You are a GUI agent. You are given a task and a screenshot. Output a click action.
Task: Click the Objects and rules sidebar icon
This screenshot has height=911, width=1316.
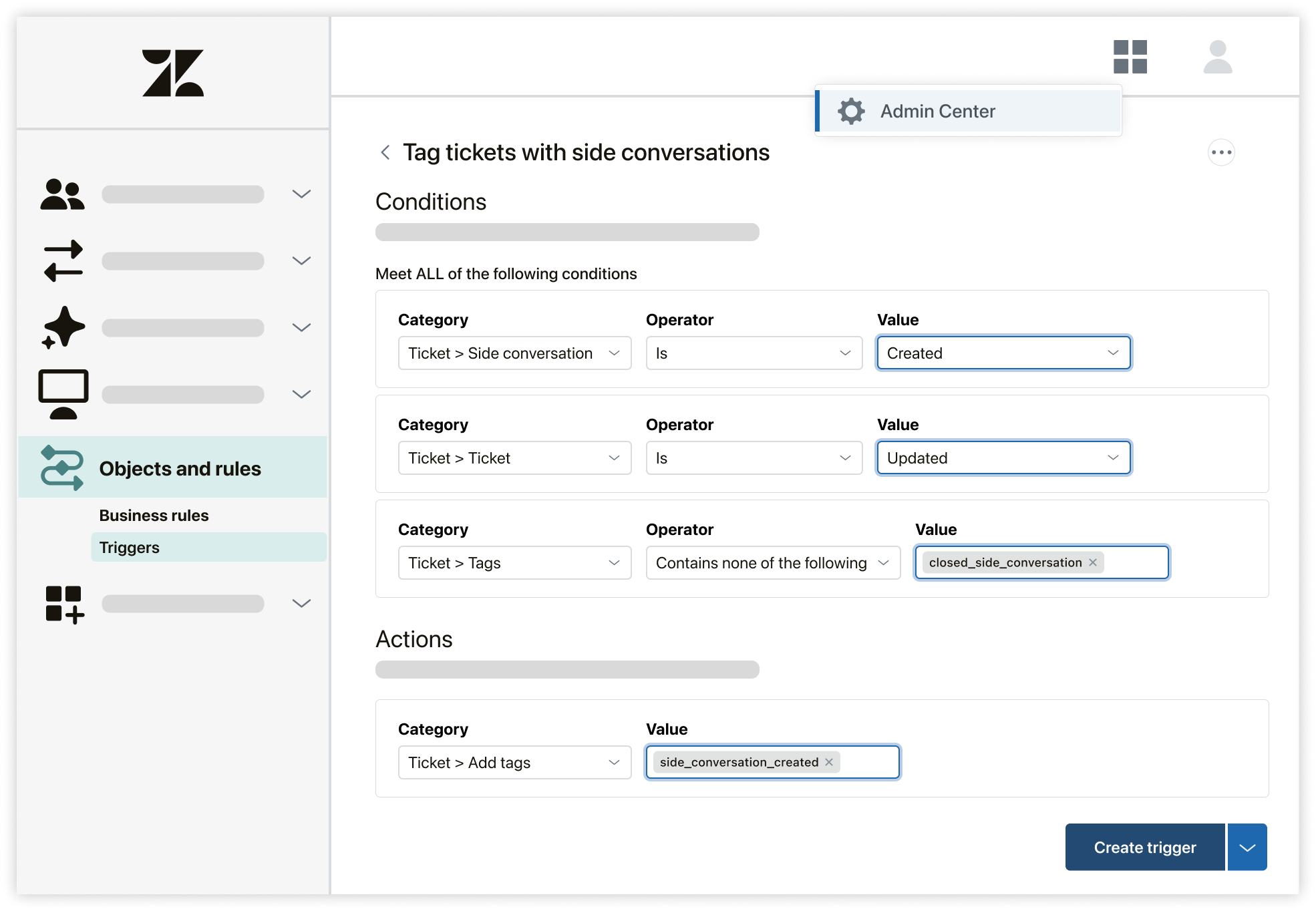pos(62,468)
